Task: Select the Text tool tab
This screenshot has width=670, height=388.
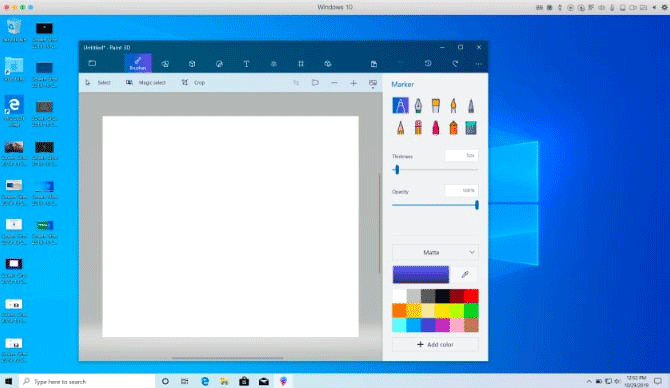Action: coord(246,64)
